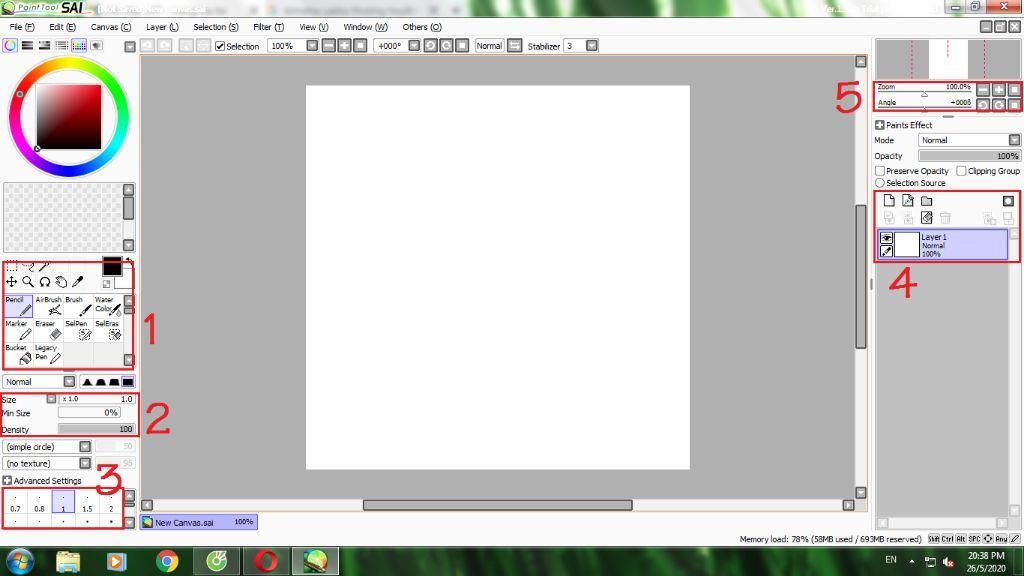Open the Canvas menu
1024x576 pixels.
[x=110, y=27]
